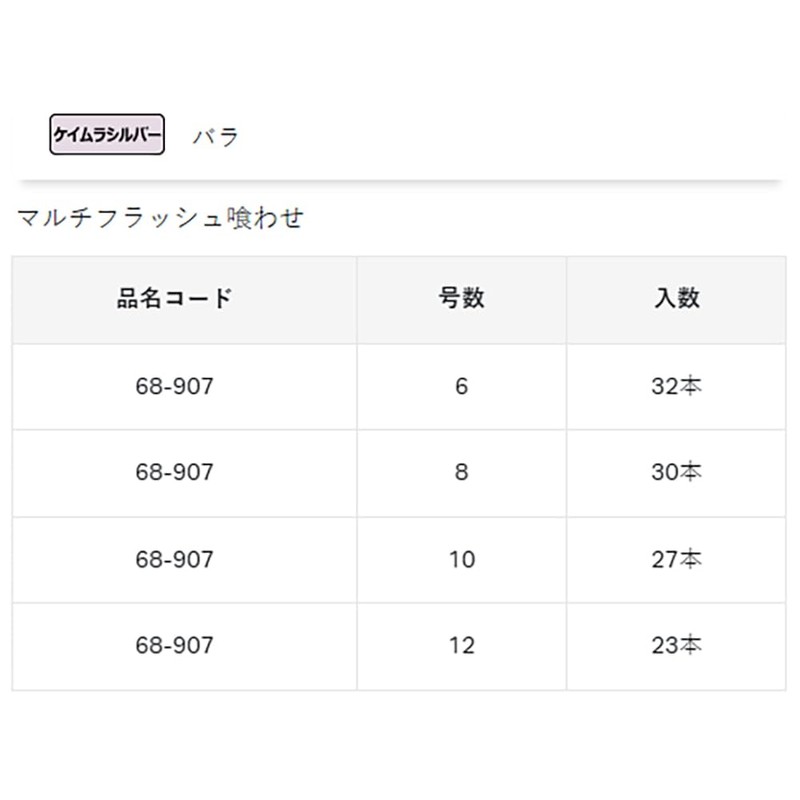The width and height of the screenshot is (800, 800).
Task: Click the 号数 column header
Action: click(x=461, y=298)
